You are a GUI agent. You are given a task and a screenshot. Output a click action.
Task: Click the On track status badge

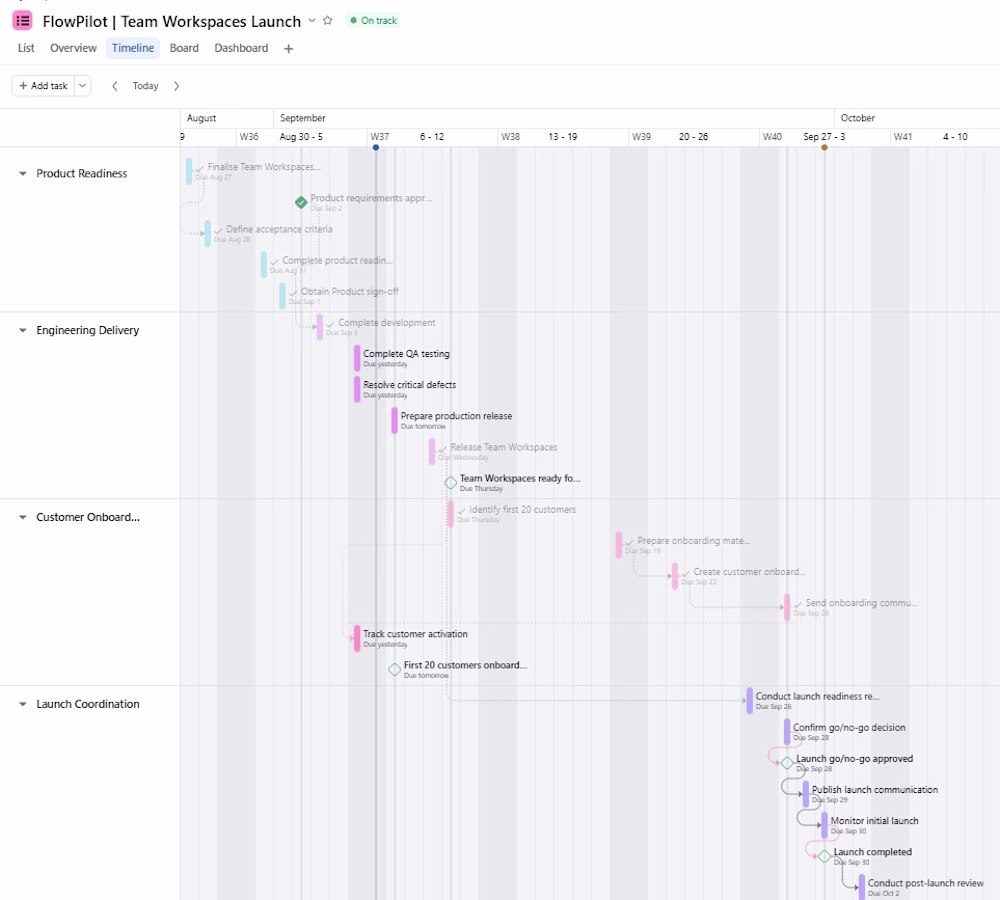374,20
